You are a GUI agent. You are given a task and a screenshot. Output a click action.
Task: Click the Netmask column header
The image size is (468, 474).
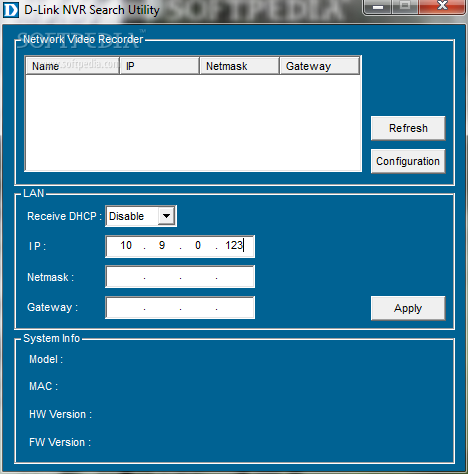[x=239, y=66]
